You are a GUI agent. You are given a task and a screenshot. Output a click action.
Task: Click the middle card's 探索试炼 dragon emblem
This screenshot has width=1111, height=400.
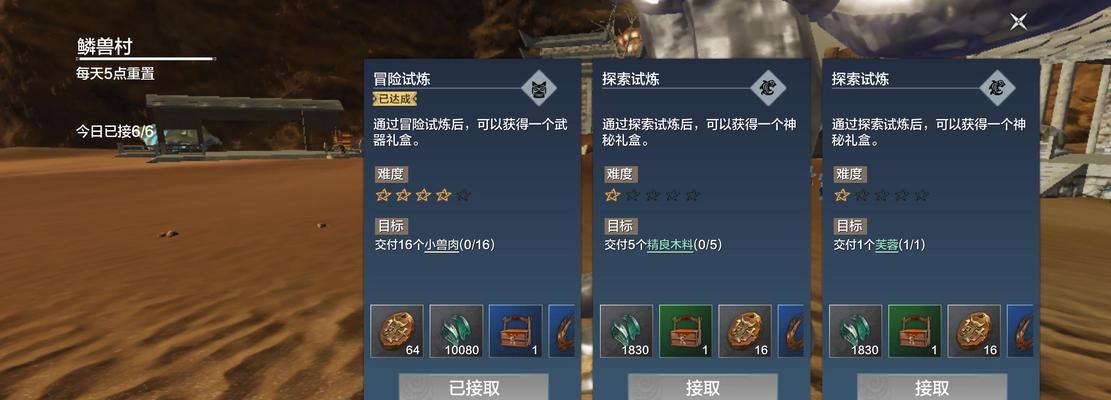tap(767, 88)
